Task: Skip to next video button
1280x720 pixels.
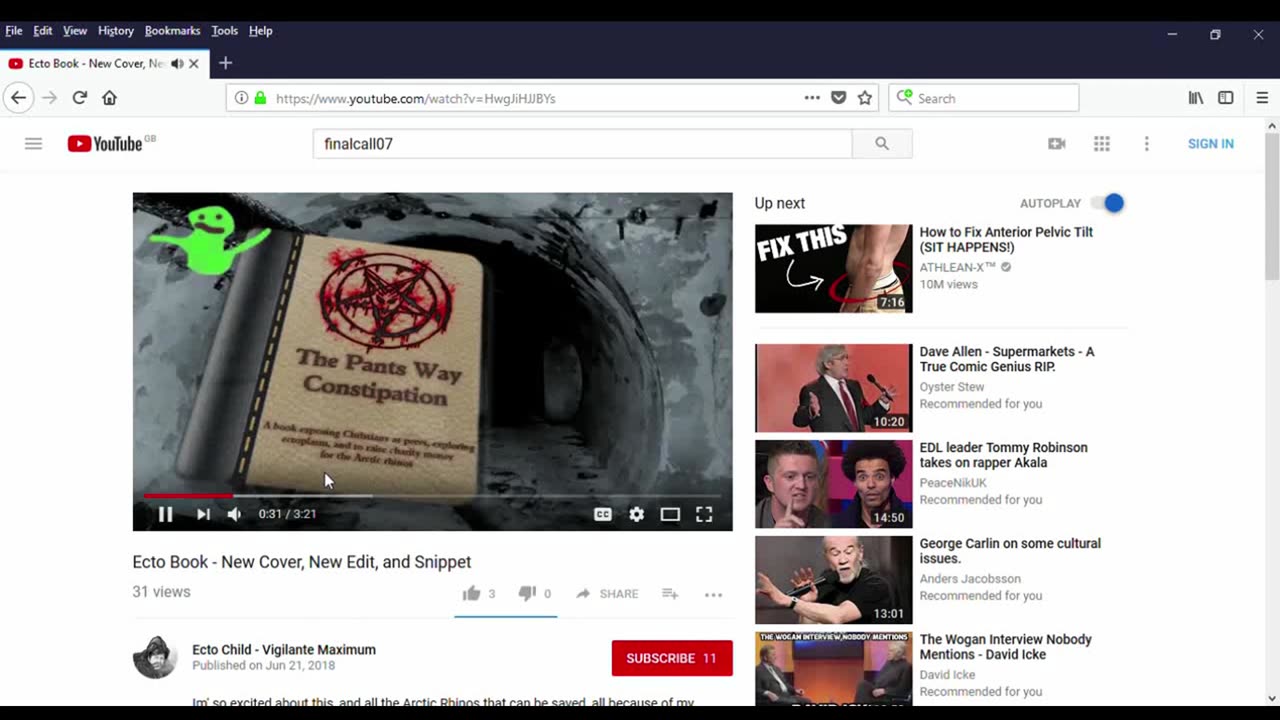Action: (x=203, y=514)
